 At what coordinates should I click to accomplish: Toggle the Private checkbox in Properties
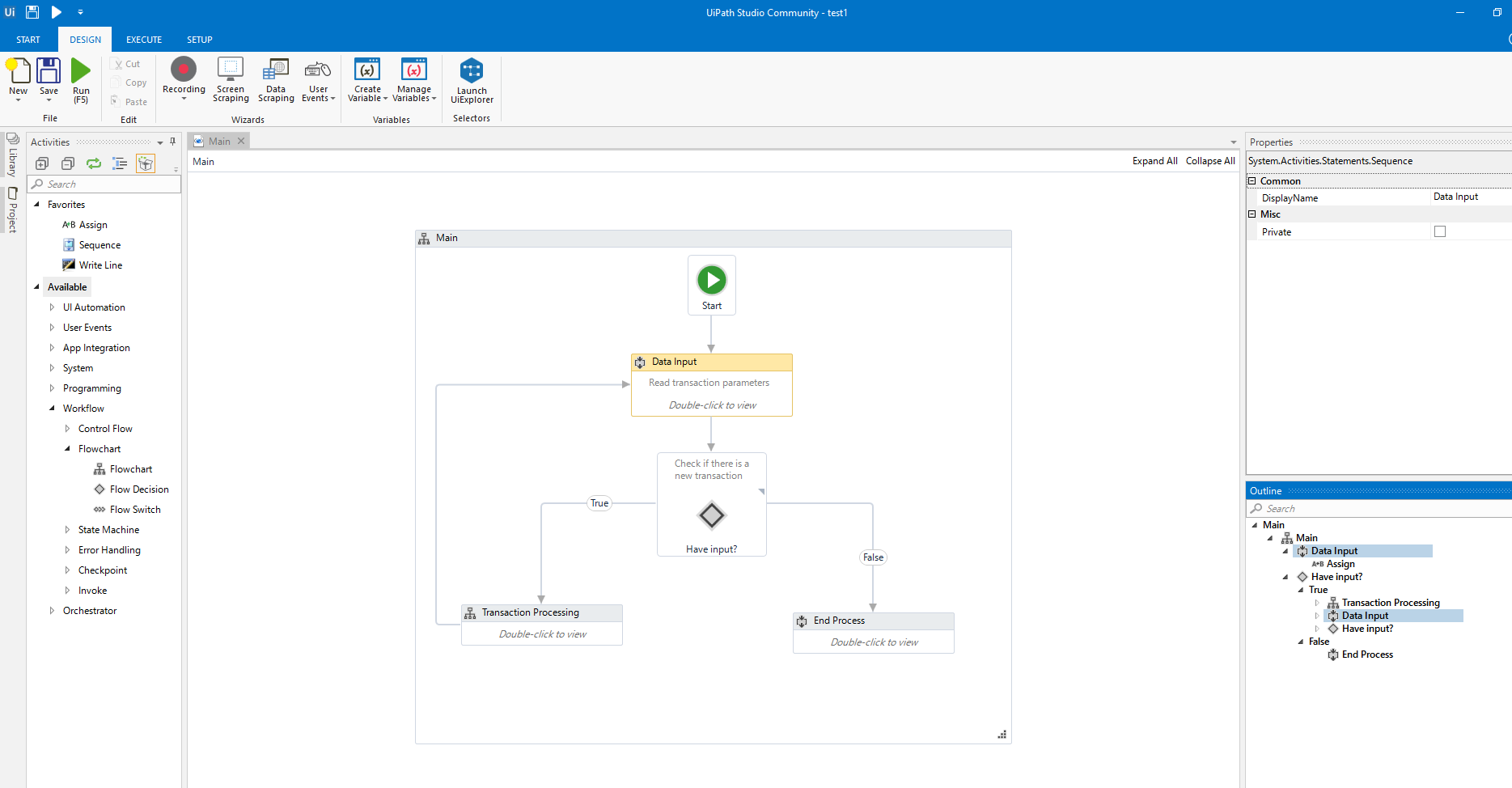point(1439,231)
